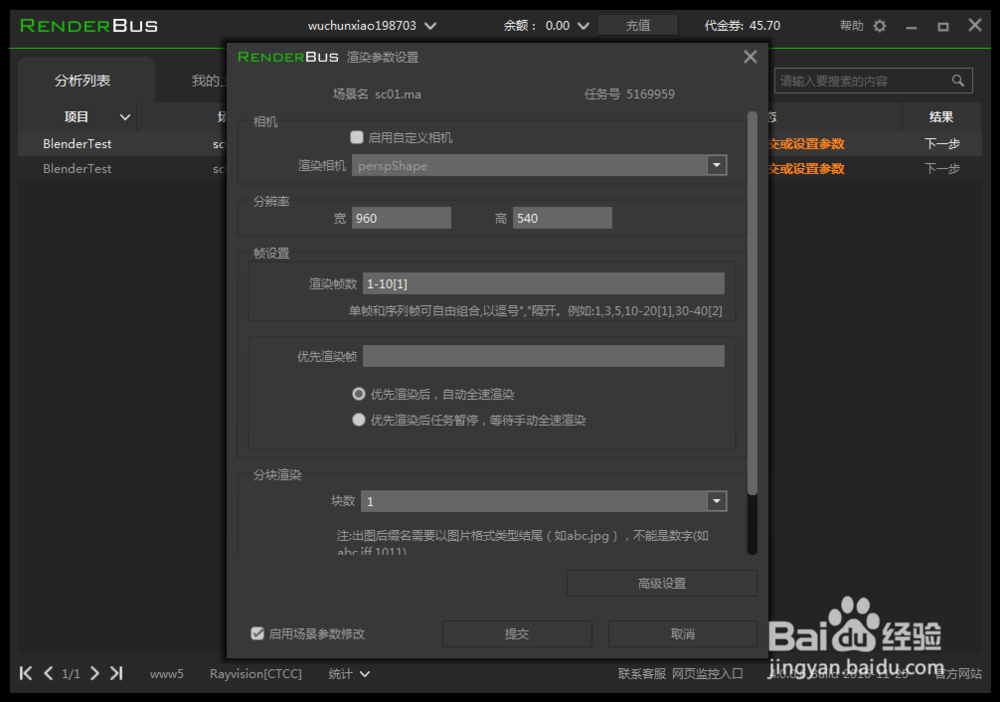Viewport: 1000px width, 702px height.
Task: Select auto full-speed render after priority frames
Action: pos(358,394)
